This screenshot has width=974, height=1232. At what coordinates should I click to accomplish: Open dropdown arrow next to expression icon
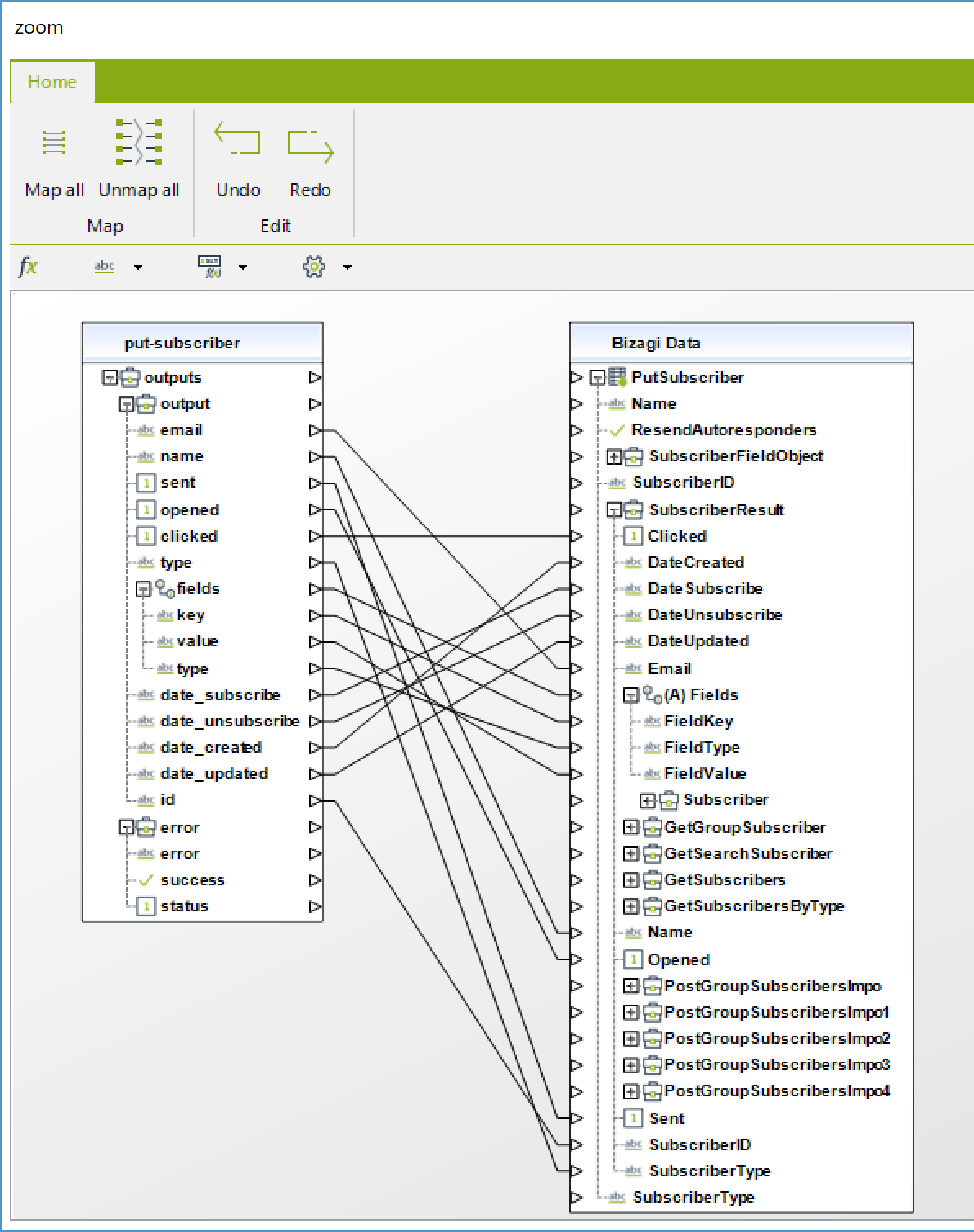pos(243,268)
